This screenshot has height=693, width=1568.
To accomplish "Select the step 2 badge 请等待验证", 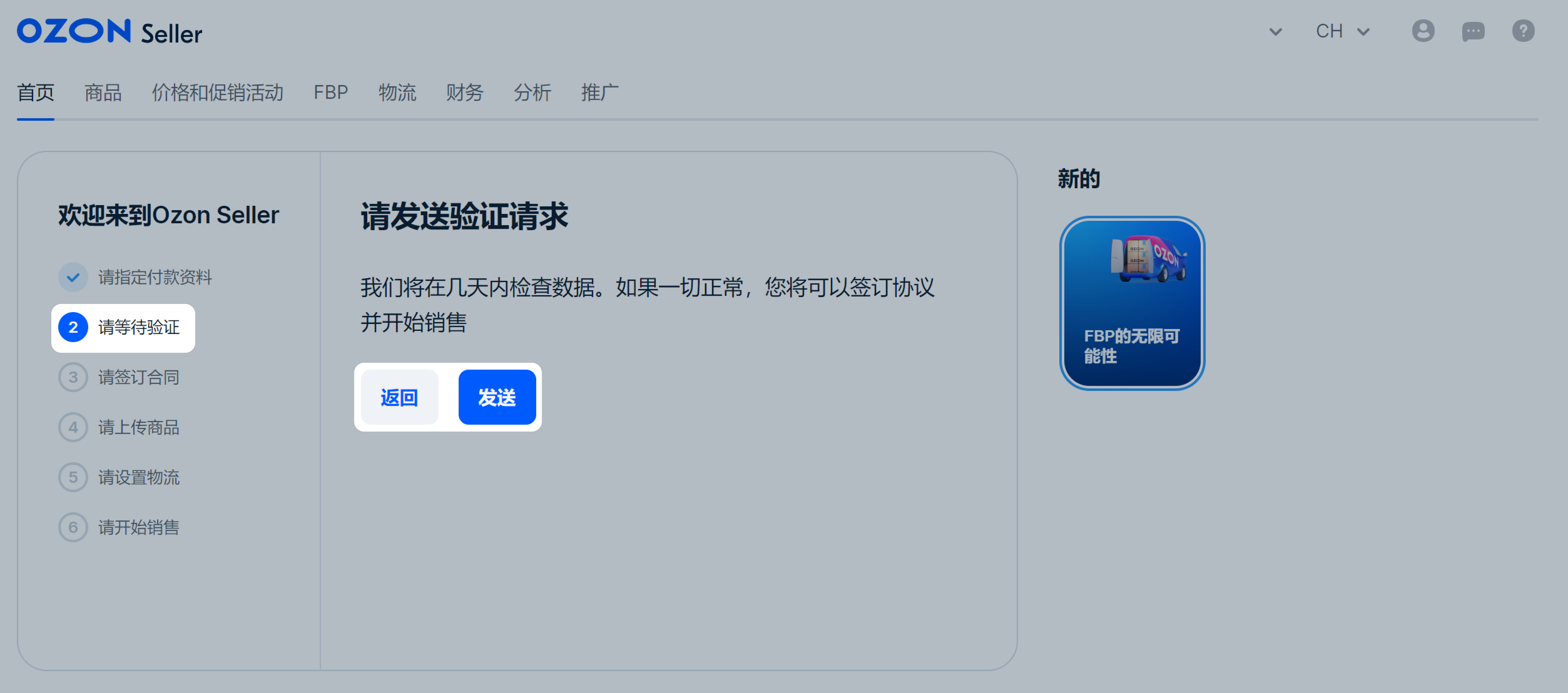I will point(73,327).
